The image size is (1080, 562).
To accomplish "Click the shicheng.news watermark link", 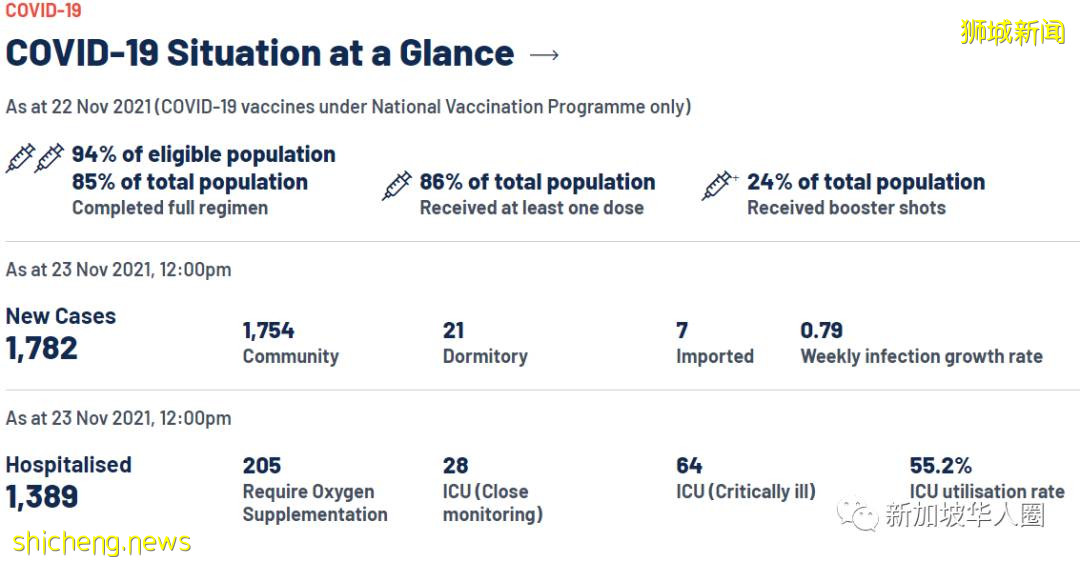I will tap(102, 543).
